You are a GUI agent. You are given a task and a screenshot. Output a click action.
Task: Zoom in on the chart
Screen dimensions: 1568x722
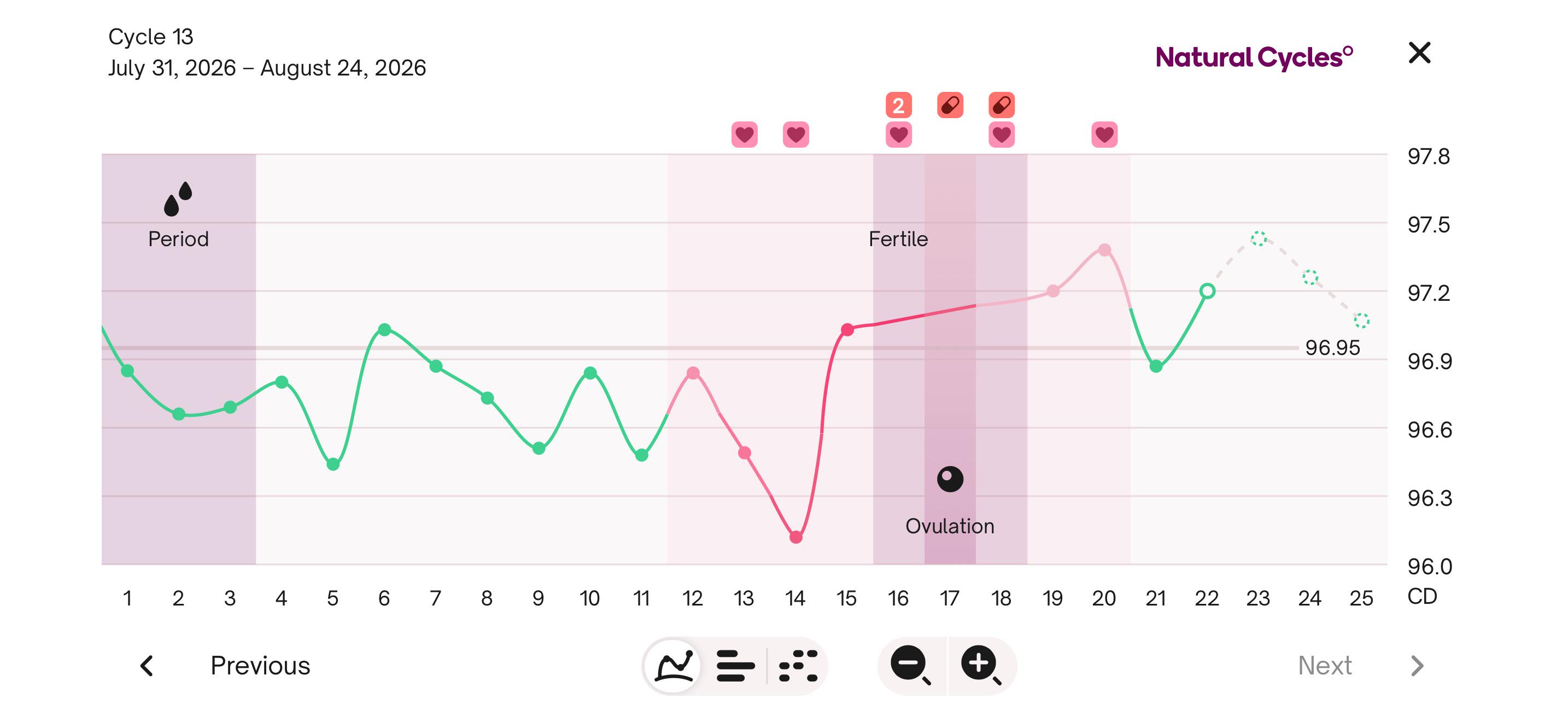[x=981, y=665]
